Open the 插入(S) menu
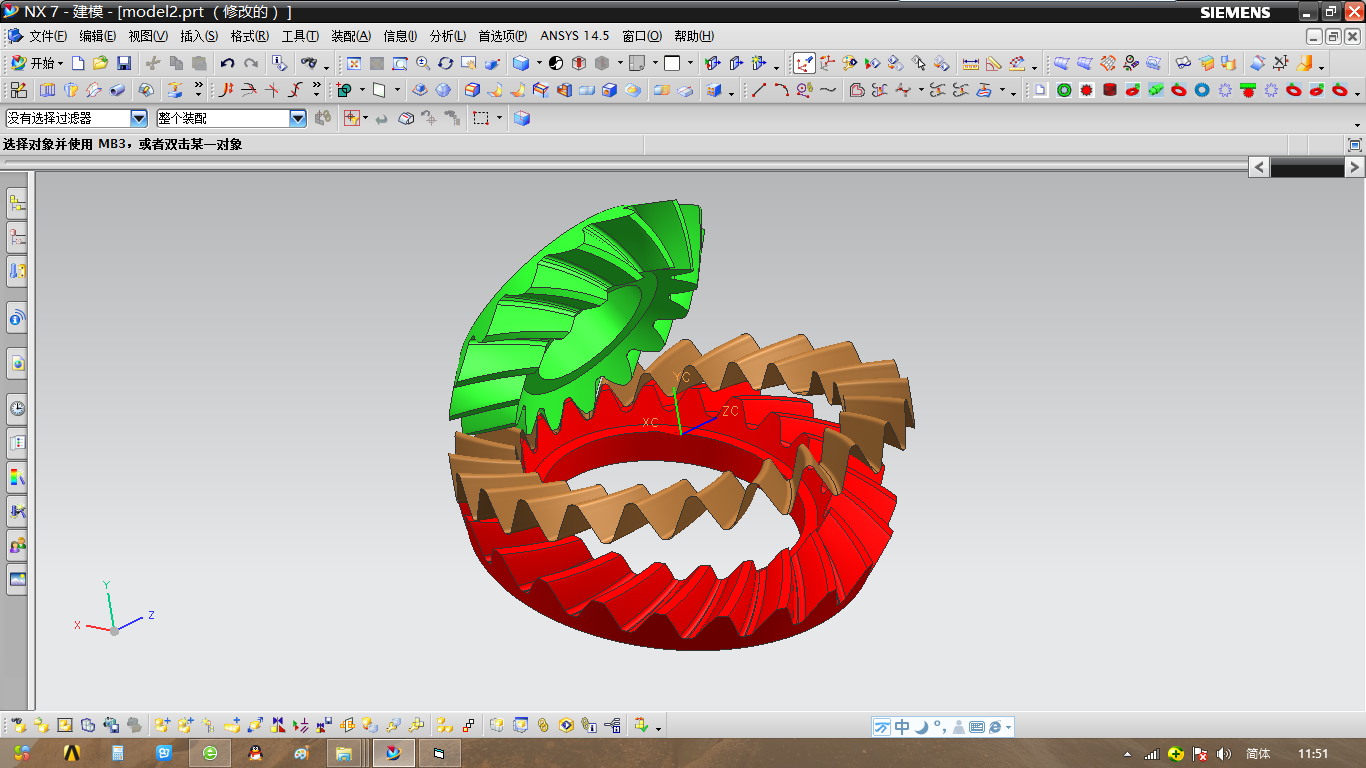Screen dimensions: 1366x768 coord(199,36)
